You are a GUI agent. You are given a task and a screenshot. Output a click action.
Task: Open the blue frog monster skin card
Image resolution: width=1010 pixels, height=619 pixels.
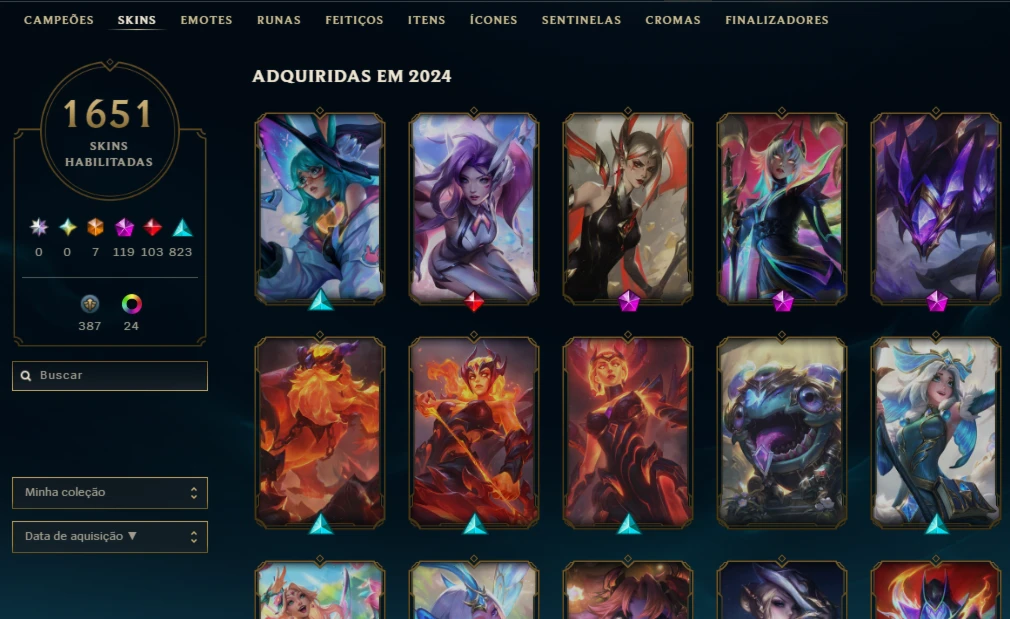pos(781,432)
